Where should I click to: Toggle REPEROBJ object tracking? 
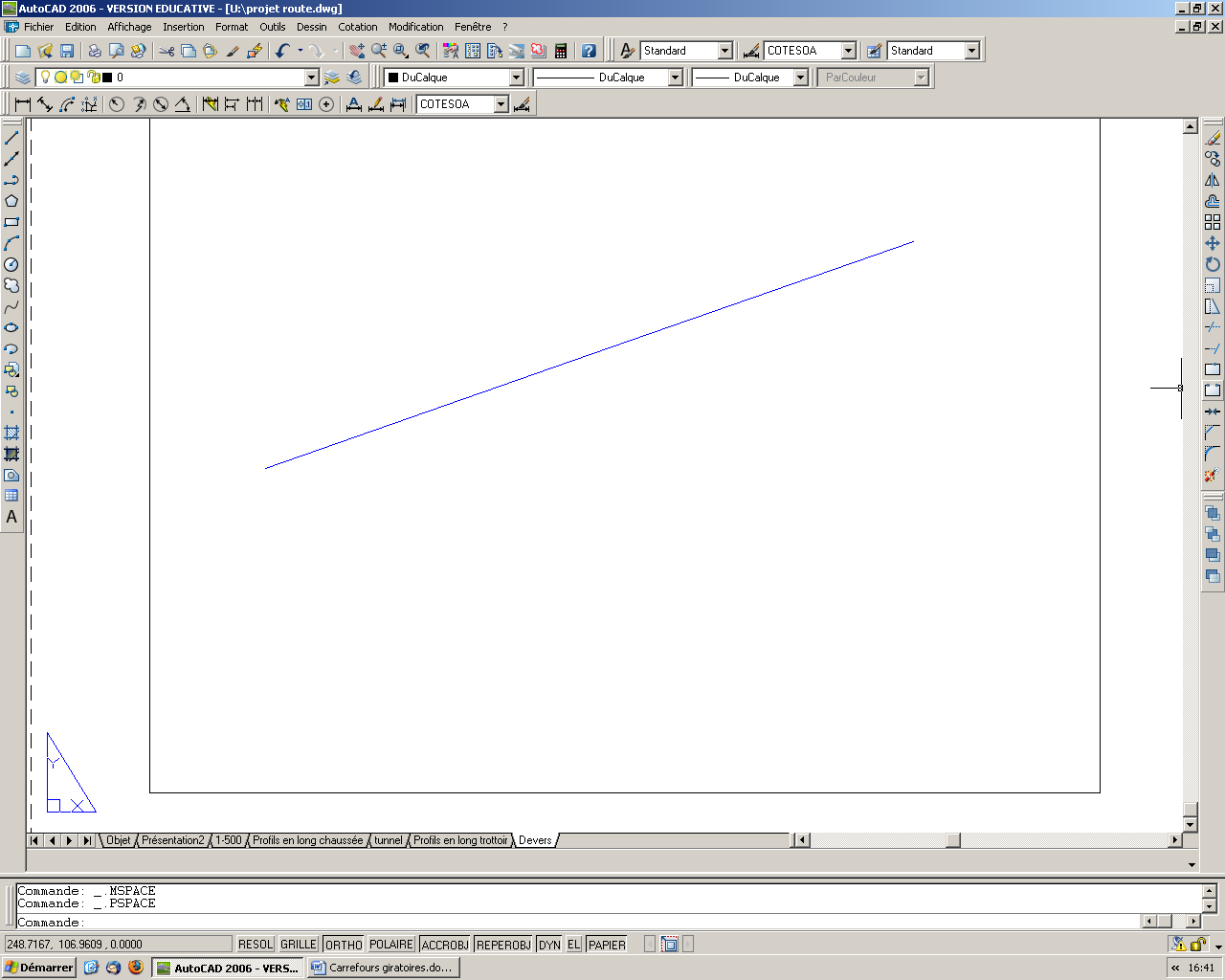(x=503, y=945)
